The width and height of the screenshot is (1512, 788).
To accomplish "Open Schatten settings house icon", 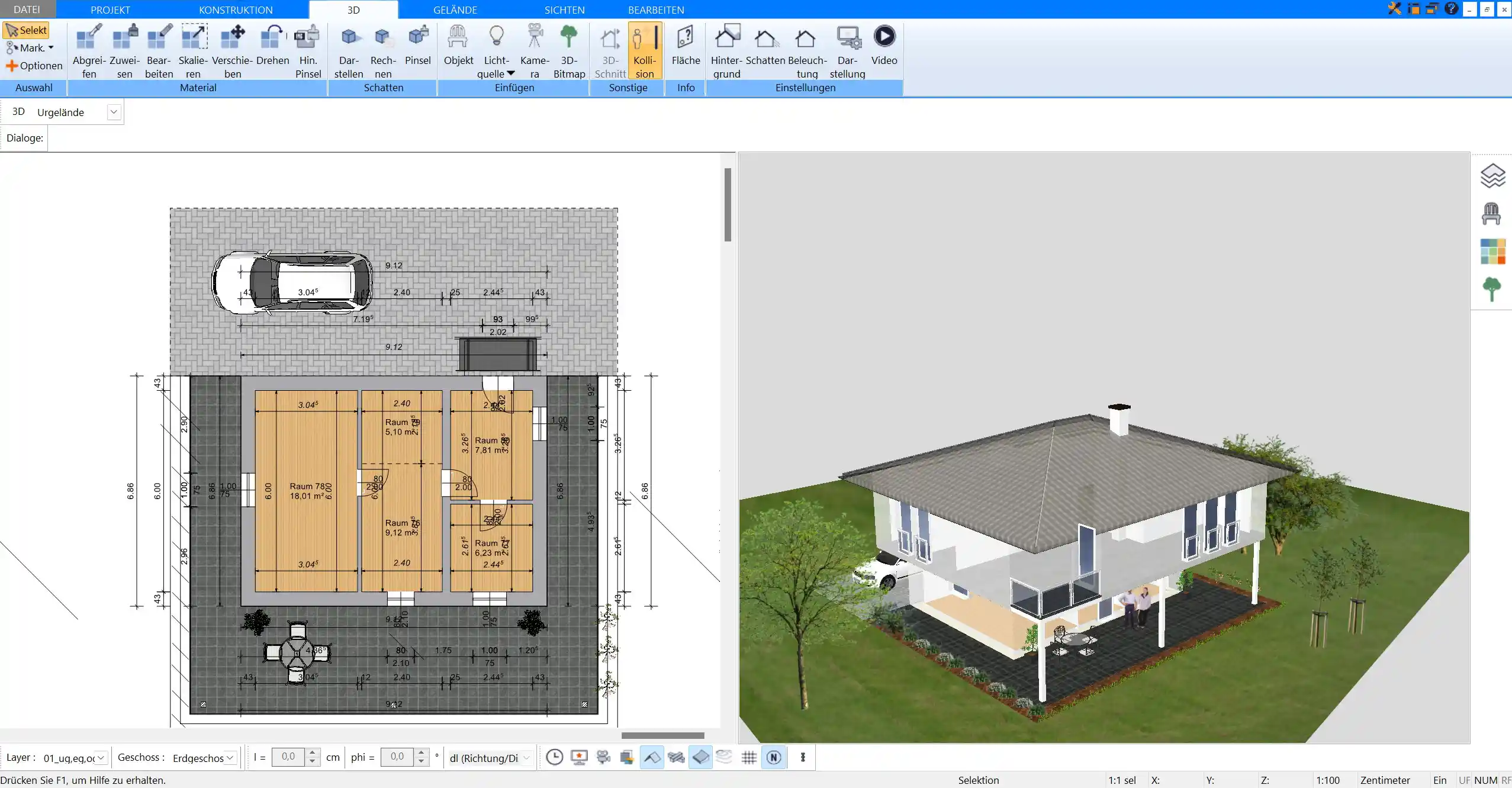I will click(765, 45).
